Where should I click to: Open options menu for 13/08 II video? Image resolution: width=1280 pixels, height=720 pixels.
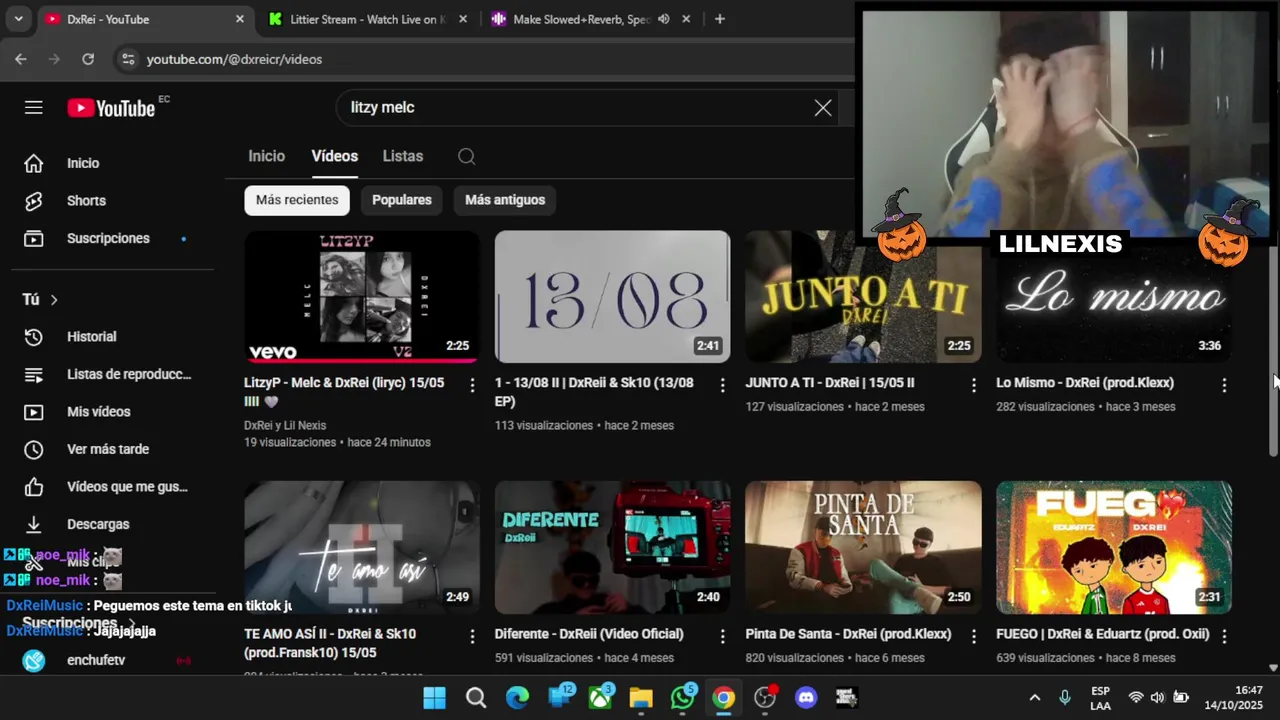[x=722, y=385]
